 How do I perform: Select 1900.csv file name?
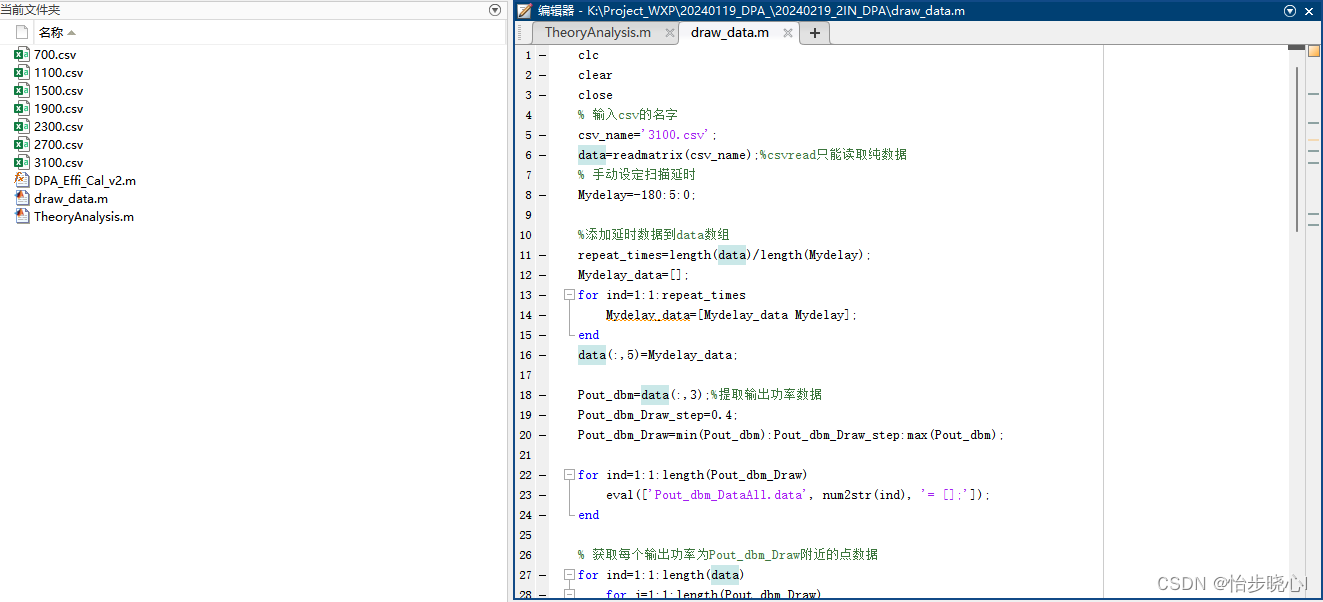[59, 109]
